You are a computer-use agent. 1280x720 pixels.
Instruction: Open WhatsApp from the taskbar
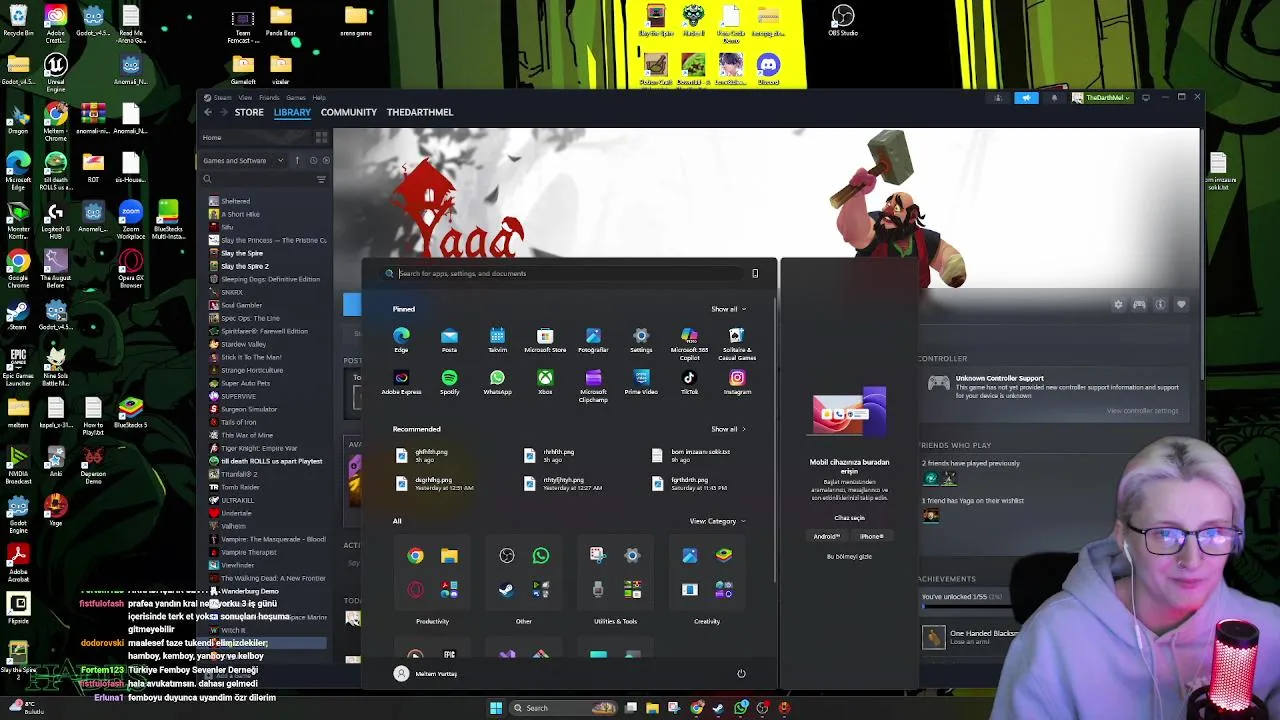[x=741, y=708]
